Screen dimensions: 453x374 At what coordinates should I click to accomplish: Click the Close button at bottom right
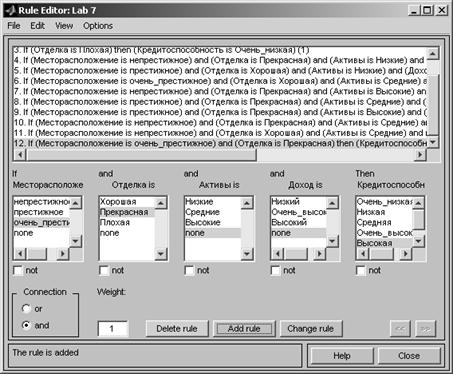pos(409,356)
